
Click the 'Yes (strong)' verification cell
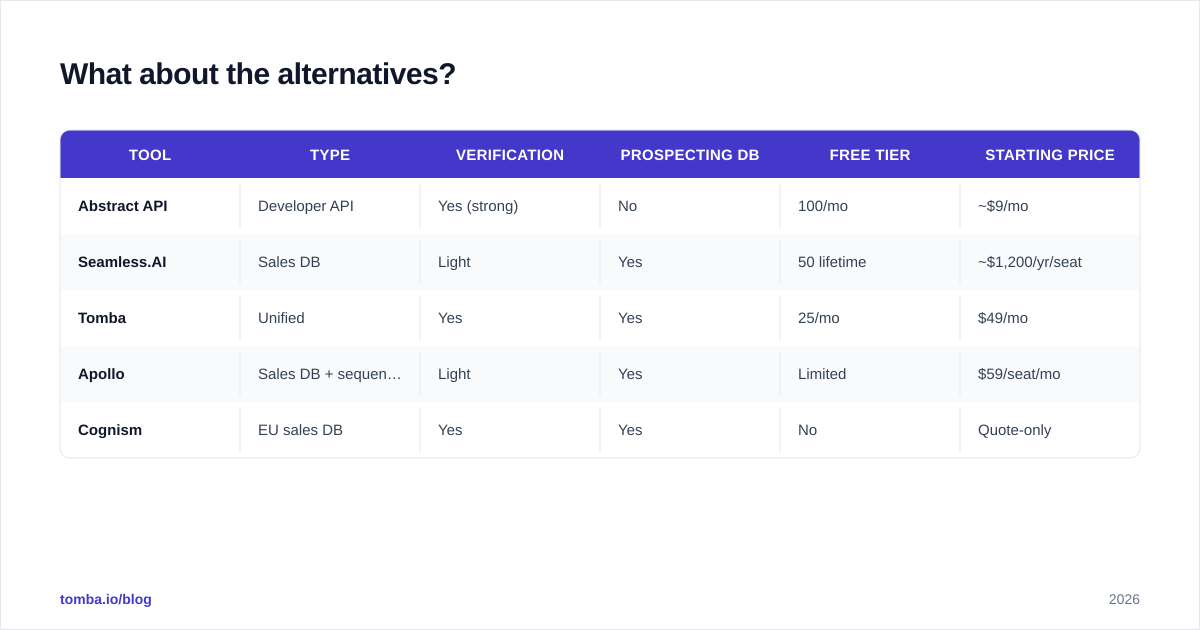510,206
